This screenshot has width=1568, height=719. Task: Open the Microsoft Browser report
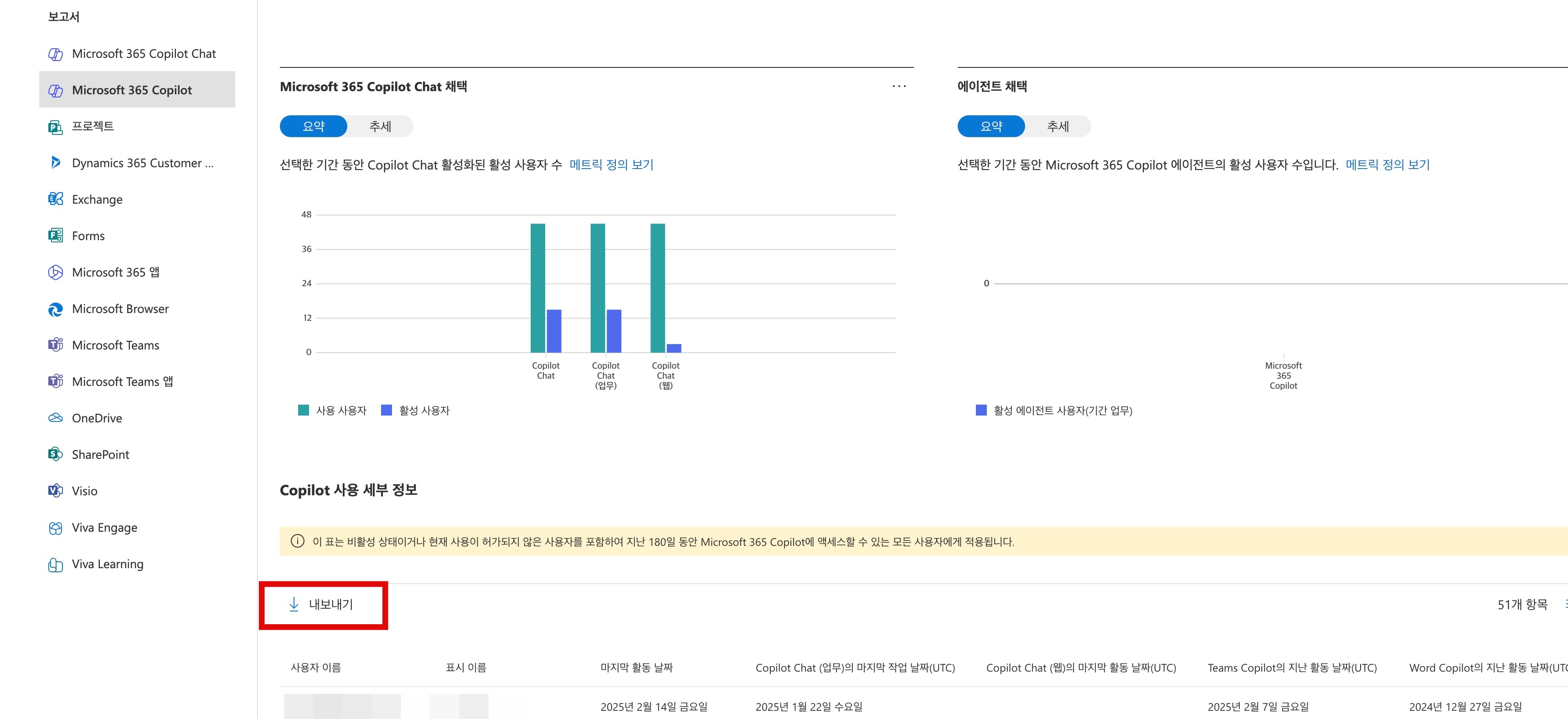coord(137,309)
